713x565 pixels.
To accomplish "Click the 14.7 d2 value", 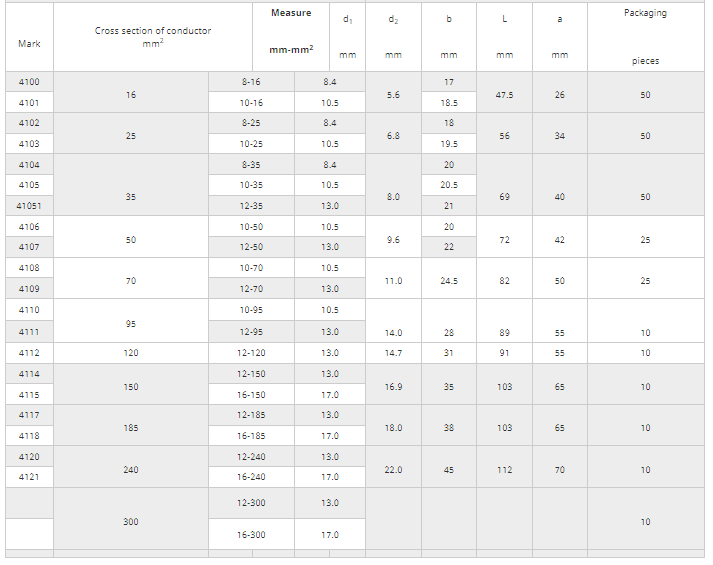I will tap(393, 353).
